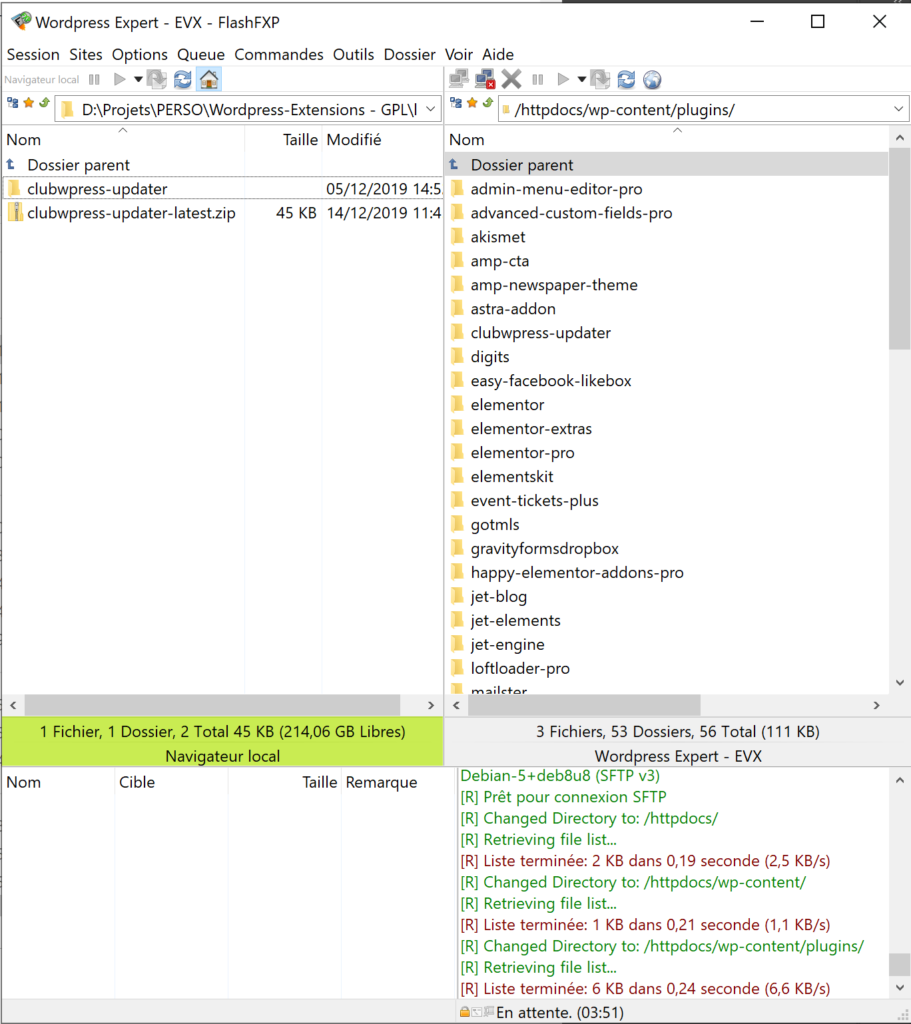Open the Sites menu
The width and height of the screenshot is (911, 1024).
[x=86, y=54]
